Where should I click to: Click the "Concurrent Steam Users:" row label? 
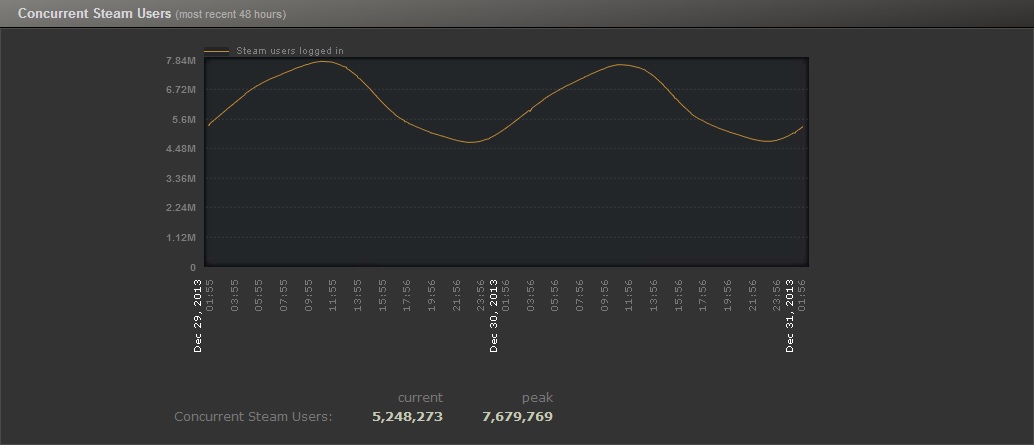(x=253, y=417)
